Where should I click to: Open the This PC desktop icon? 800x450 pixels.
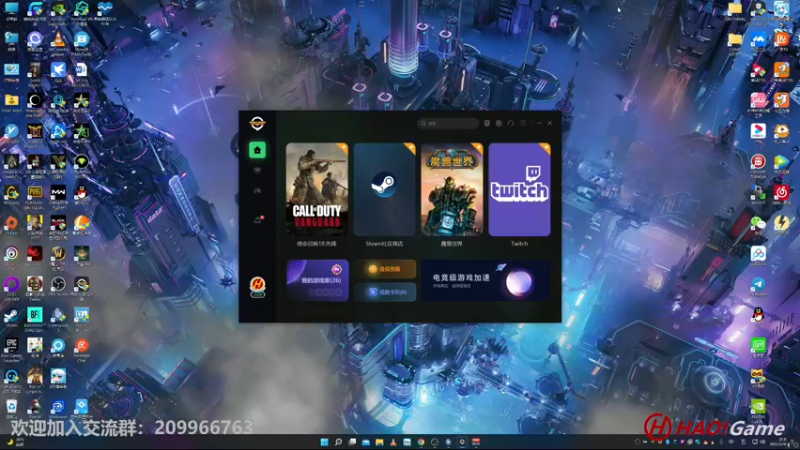pos(11,11)
